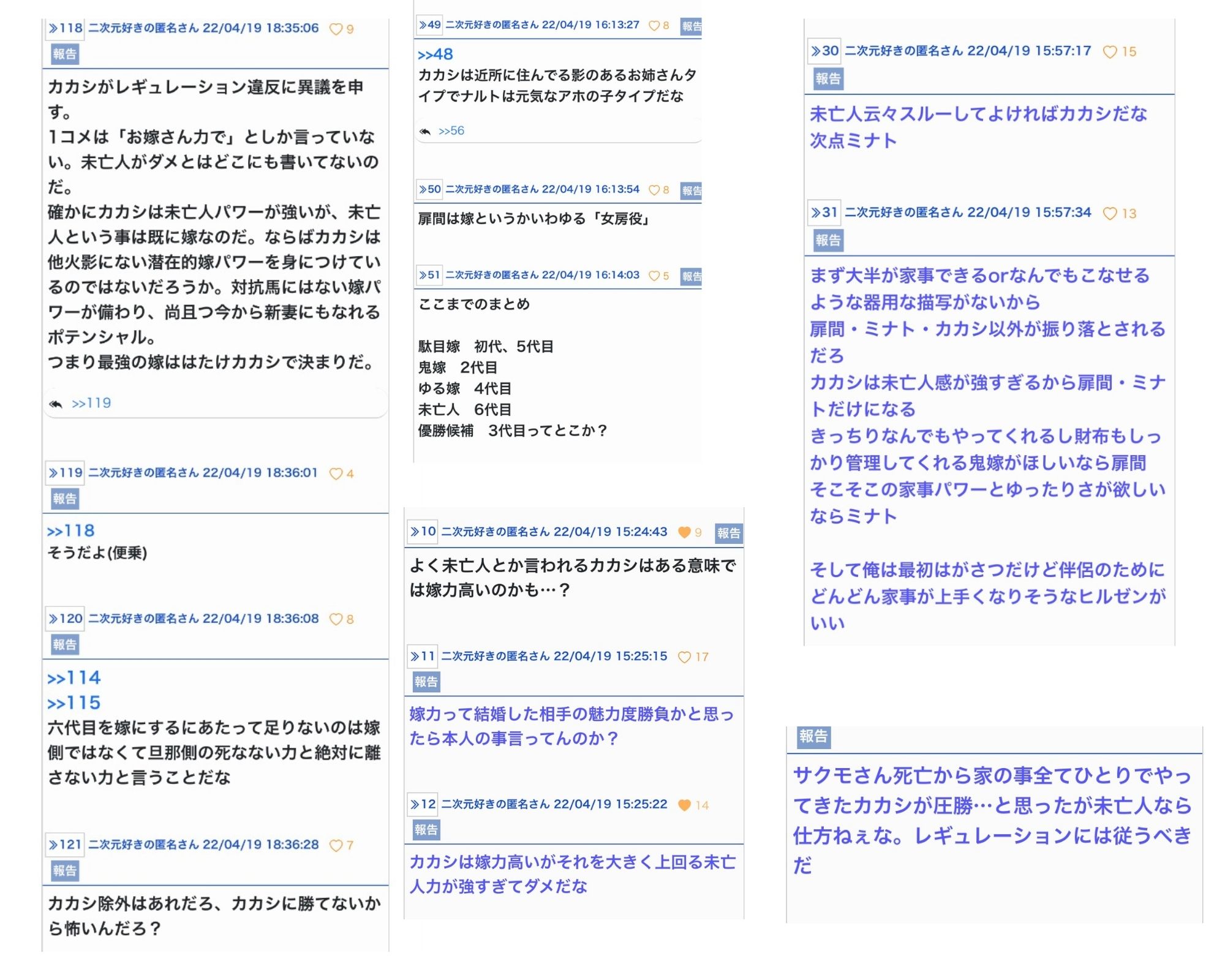The image size is (1225, 980).
Task: Toggle filled heart on comment 10
Action: (x=684, y=532)
